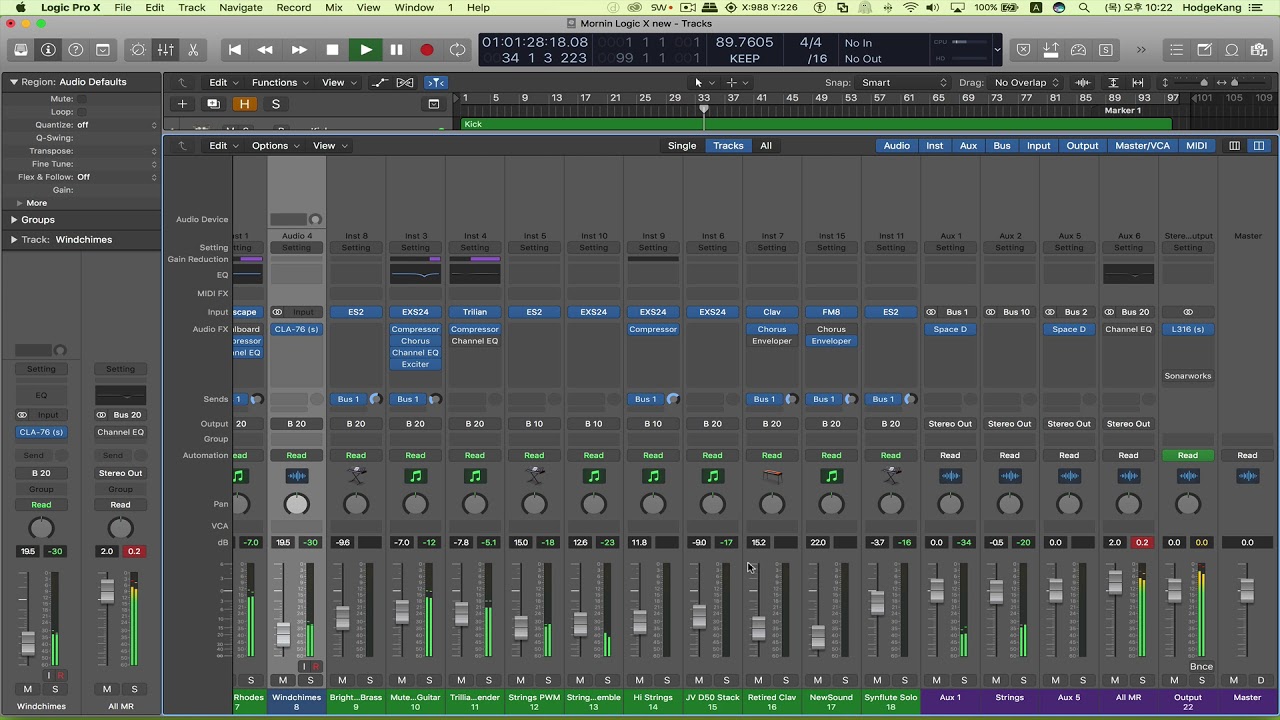The image size is (1280, 720).
Task: Click the green Play button
Action: 365,50
